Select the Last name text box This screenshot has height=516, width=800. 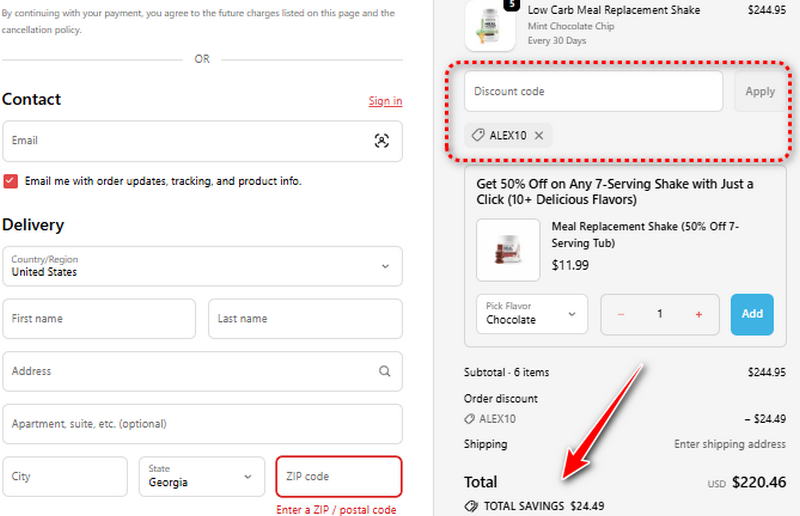(304, 319)
